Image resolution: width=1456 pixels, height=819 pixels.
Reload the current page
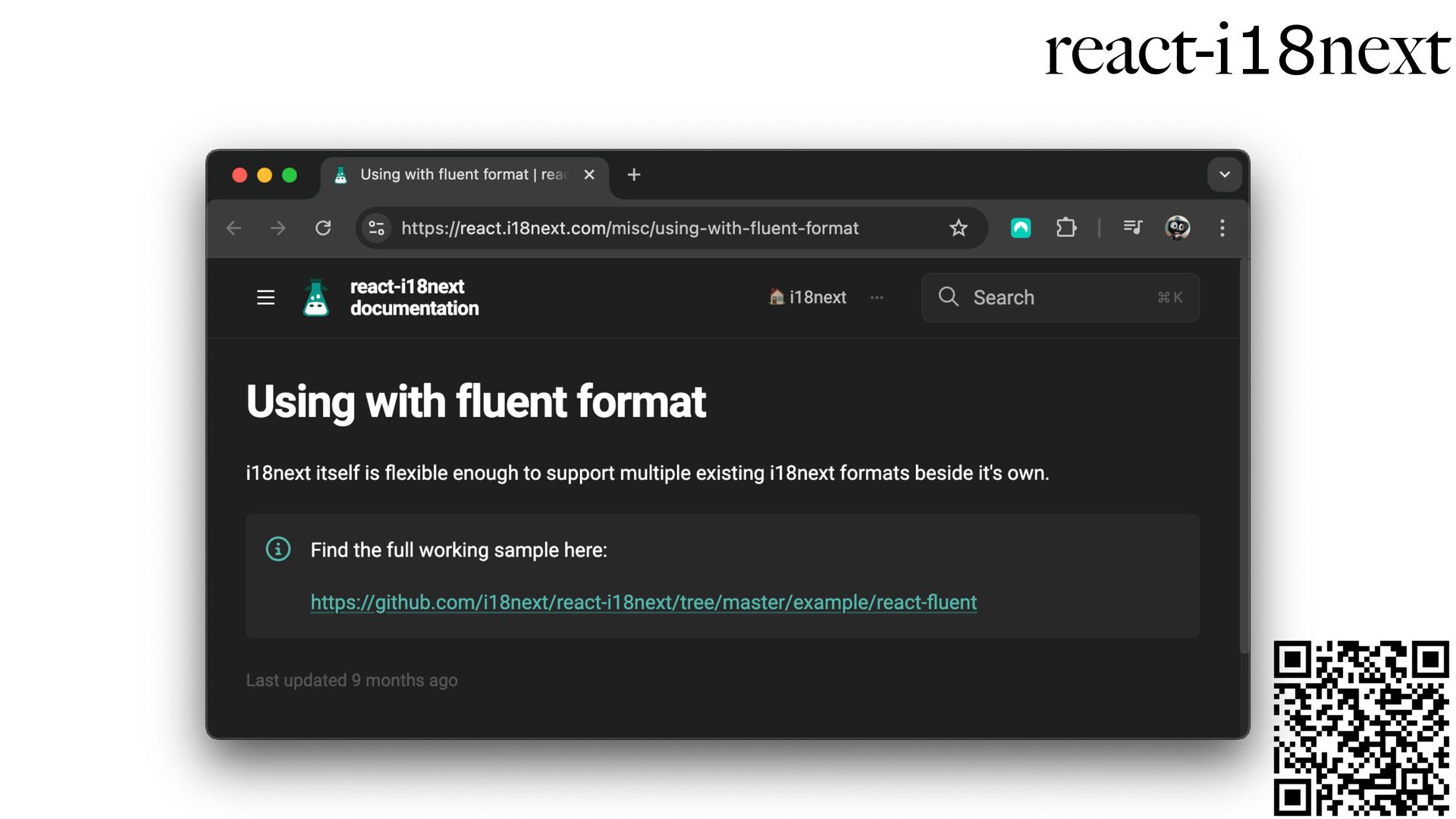point(323,228)
